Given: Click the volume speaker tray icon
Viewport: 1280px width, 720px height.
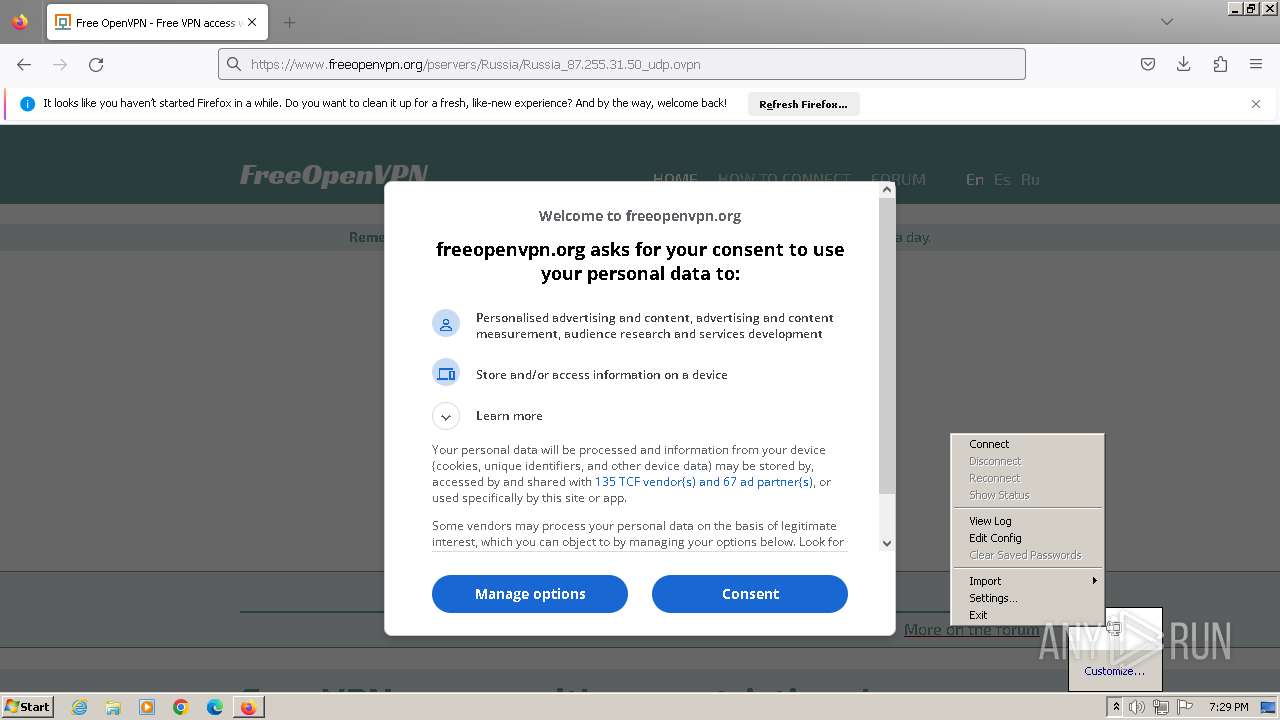Looking at the screenshot, I should pos(1137,707).
